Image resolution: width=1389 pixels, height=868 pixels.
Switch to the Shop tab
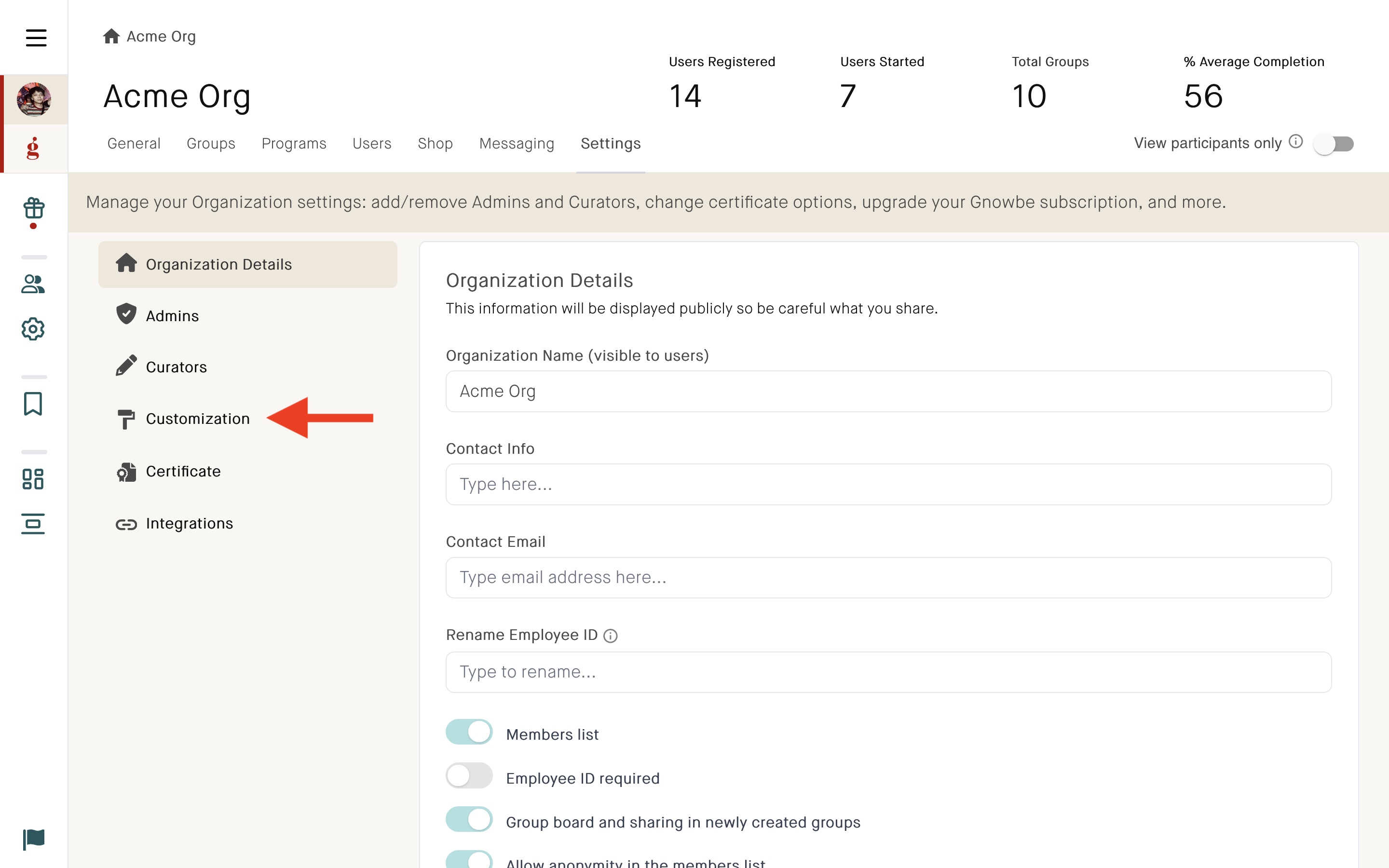point(435,144)
